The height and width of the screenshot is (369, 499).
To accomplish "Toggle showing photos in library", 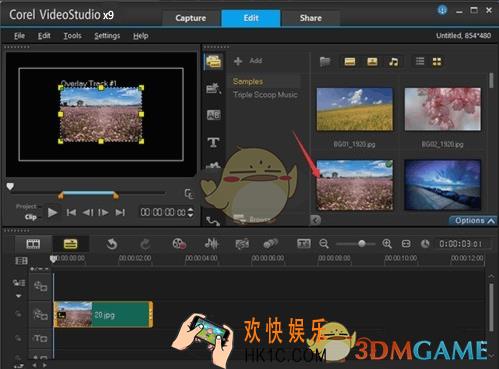I will pos(372,62).
